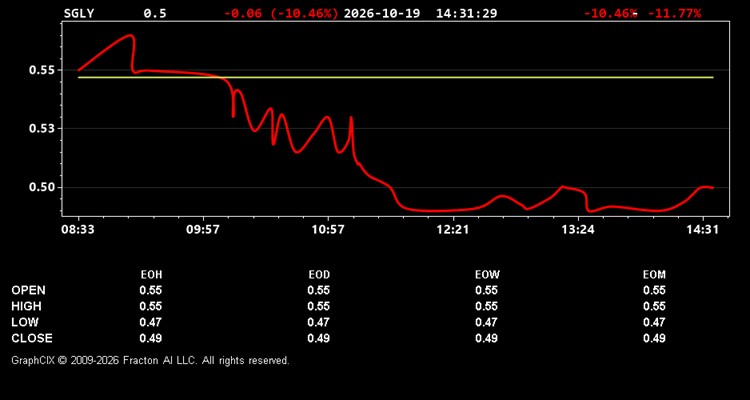This screenshot has height=400, width=750.
Task: Click the 0.53 y-axis label
Action: click(42, 129)
